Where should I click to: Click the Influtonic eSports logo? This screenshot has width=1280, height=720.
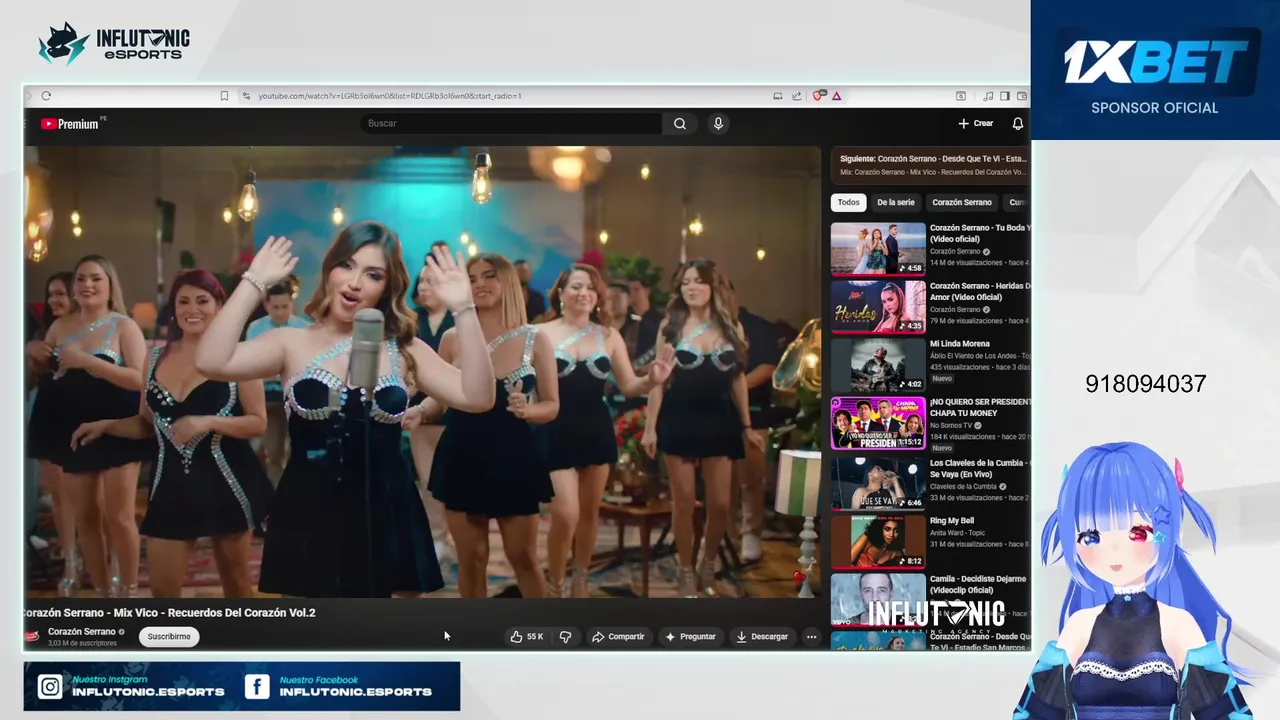[114, 44]
